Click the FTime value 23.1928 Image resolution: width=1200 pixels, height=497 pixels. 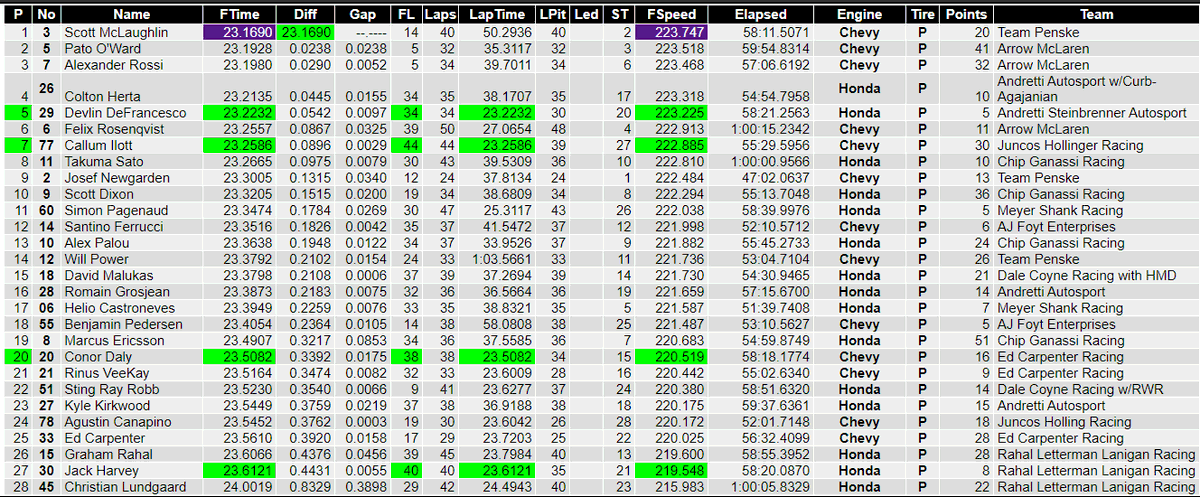tap(247, 48)
